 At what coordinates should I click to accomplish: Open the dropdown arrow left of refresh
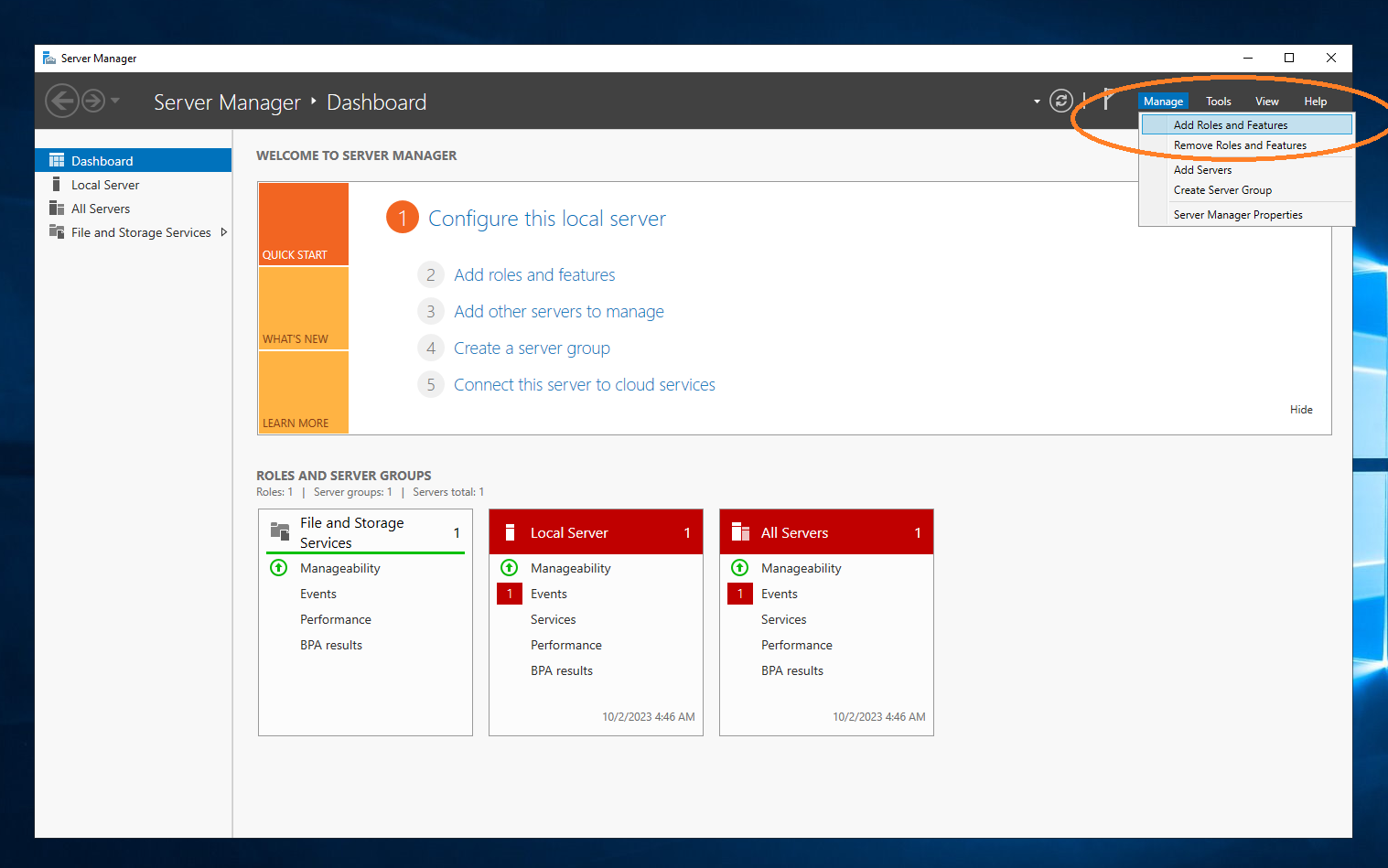[x=1037, y=101]
